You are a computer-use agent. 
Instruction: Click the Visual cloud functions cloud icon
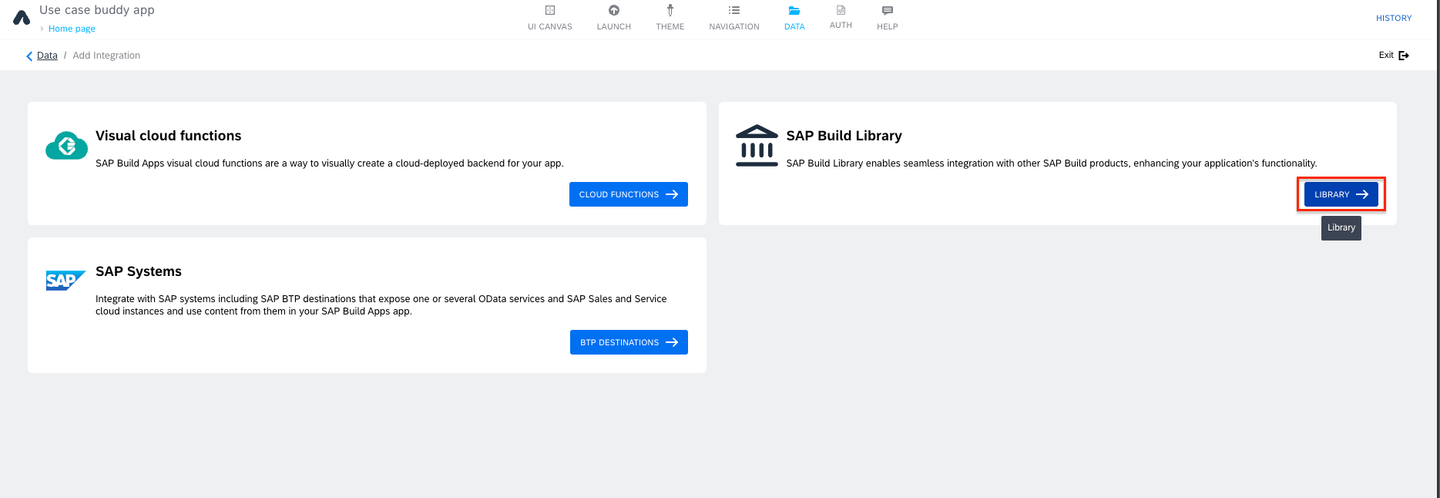66,147
